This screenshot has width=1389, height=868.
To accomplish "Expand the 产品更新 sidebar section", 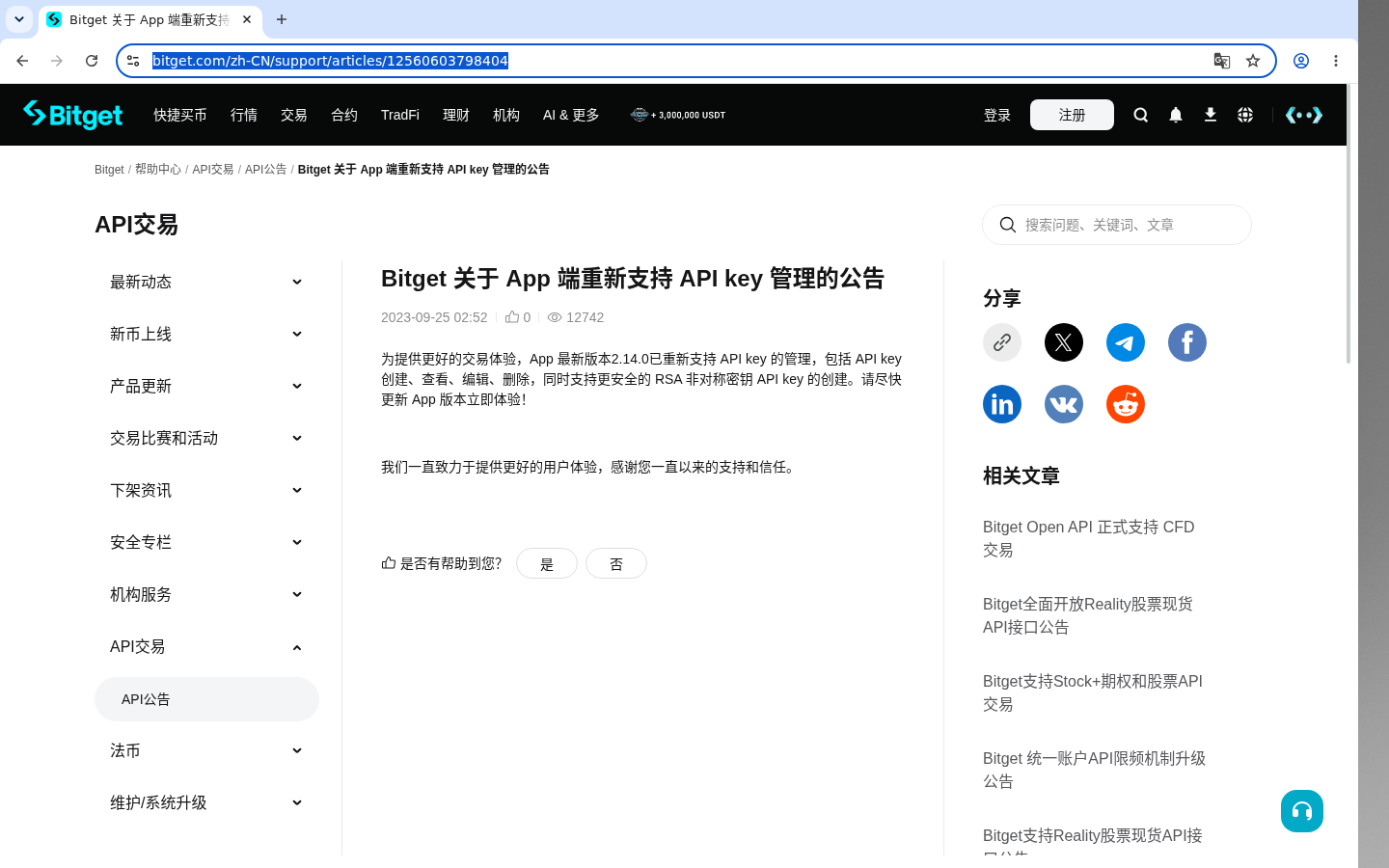I will coord(206,386).
